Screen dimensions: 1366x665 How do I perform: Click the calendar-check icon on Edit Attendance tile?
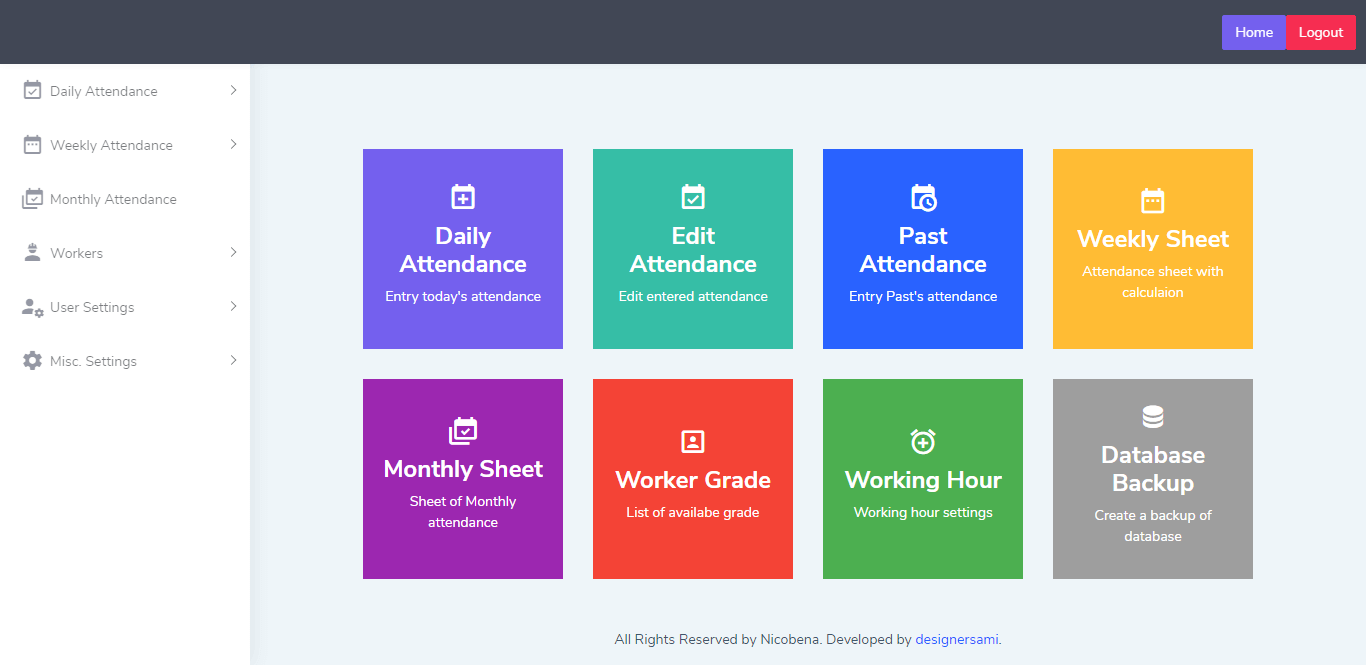693,197
